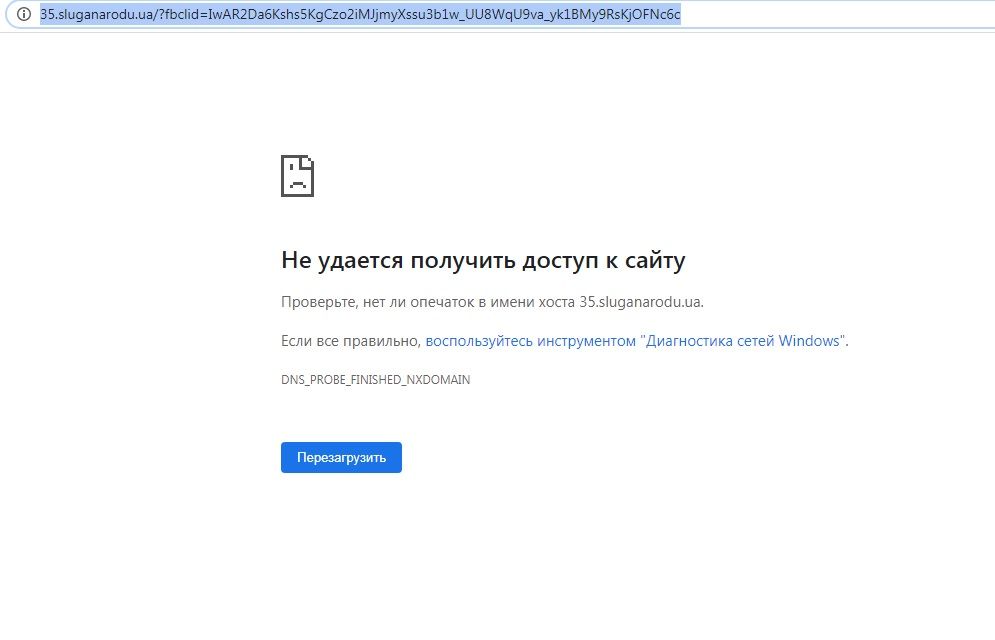The height and width of the screenshot is (640, 995).
Task: Reload the page using the blue button
Action: click(x=341, y=457)
